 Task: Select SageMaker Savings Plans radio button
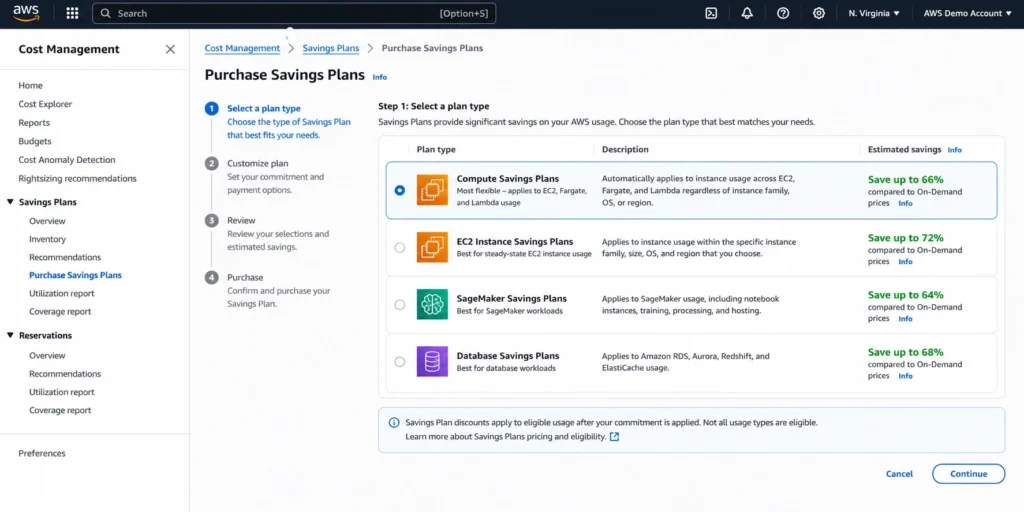[x=400, y=304]
